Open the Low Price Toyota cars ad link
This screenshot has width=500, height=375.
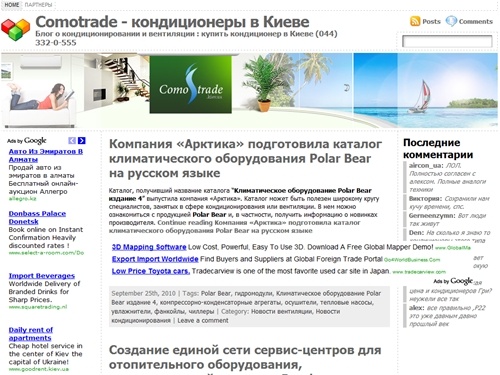pos(151,271)
